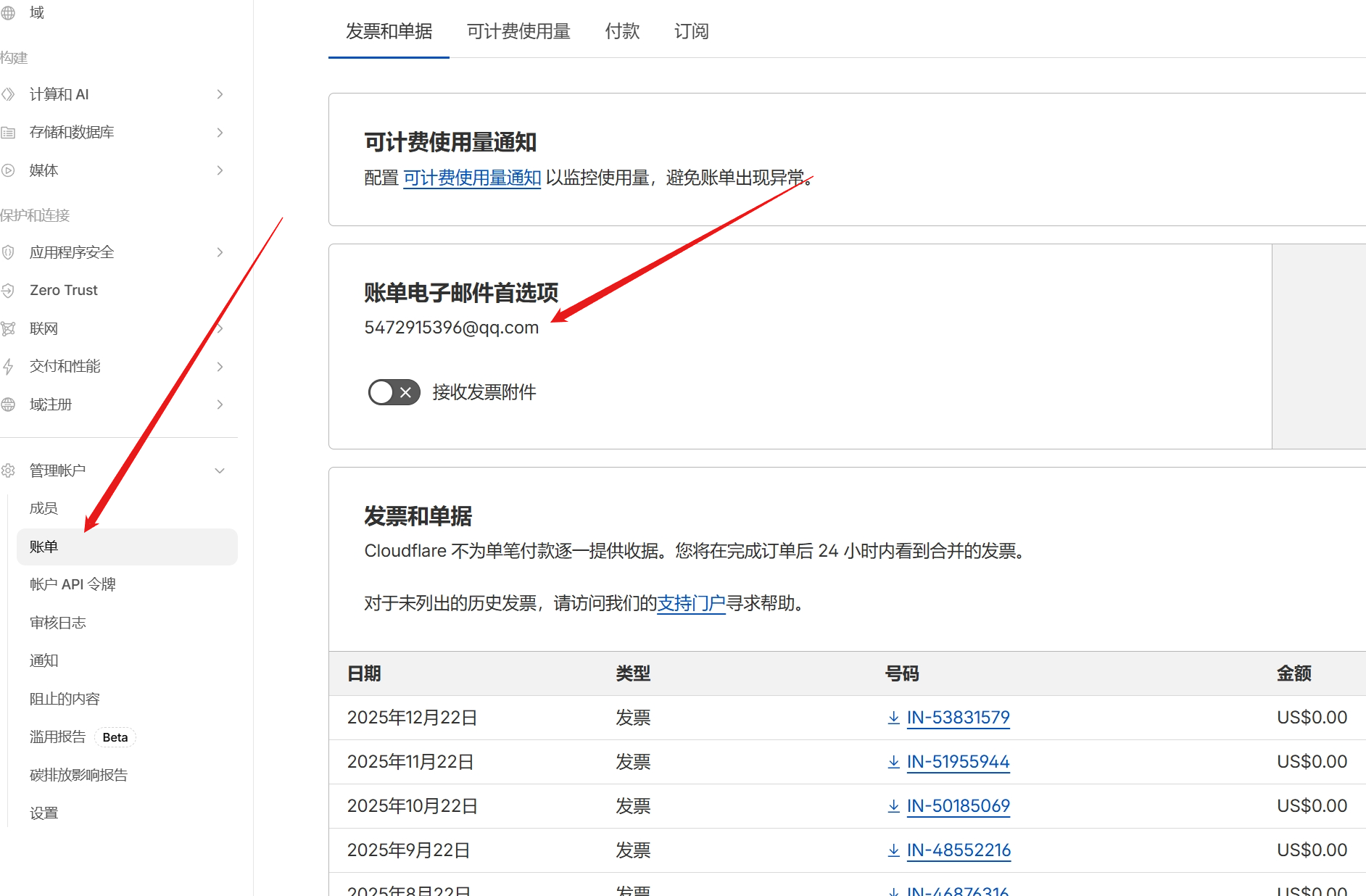
Task: Open the 付款 tab
Action: pos(622,31)
